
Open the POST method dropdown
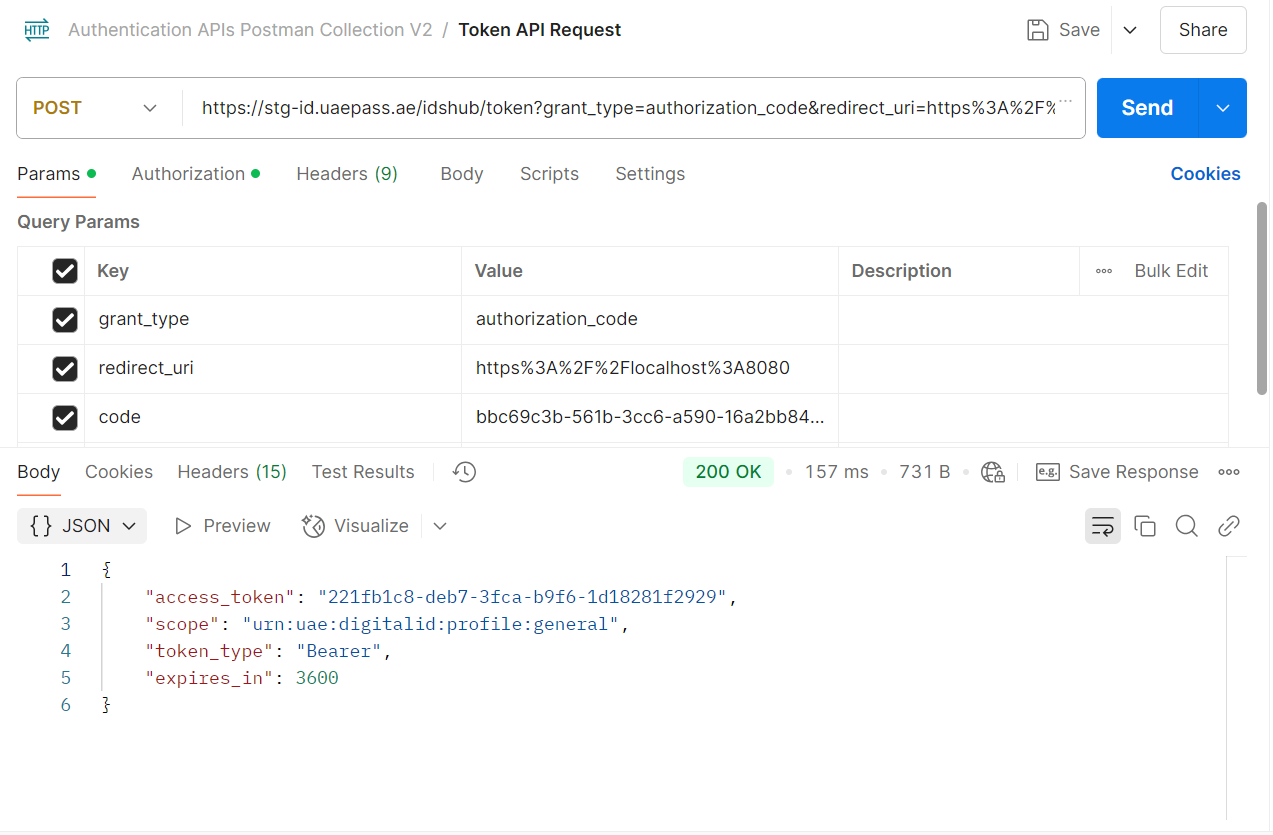[x=97, y=108]
